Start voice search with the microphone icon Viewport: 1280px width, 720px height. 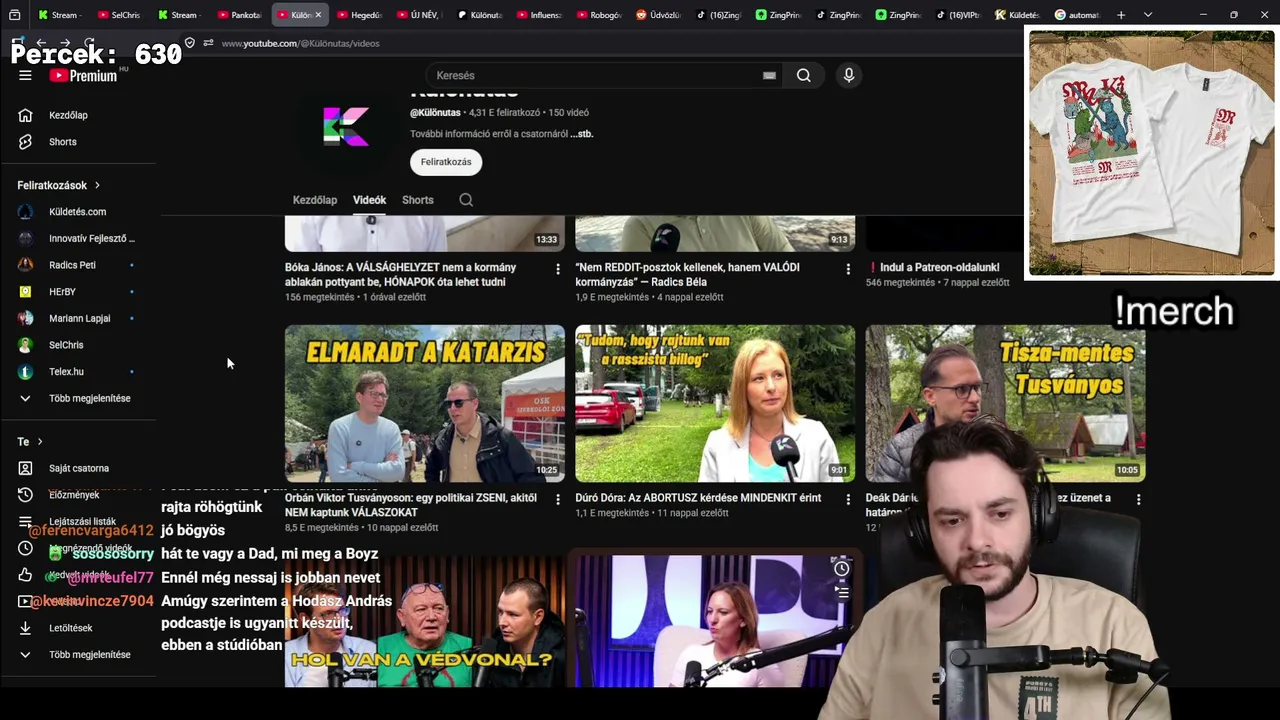tap(848, 76)
